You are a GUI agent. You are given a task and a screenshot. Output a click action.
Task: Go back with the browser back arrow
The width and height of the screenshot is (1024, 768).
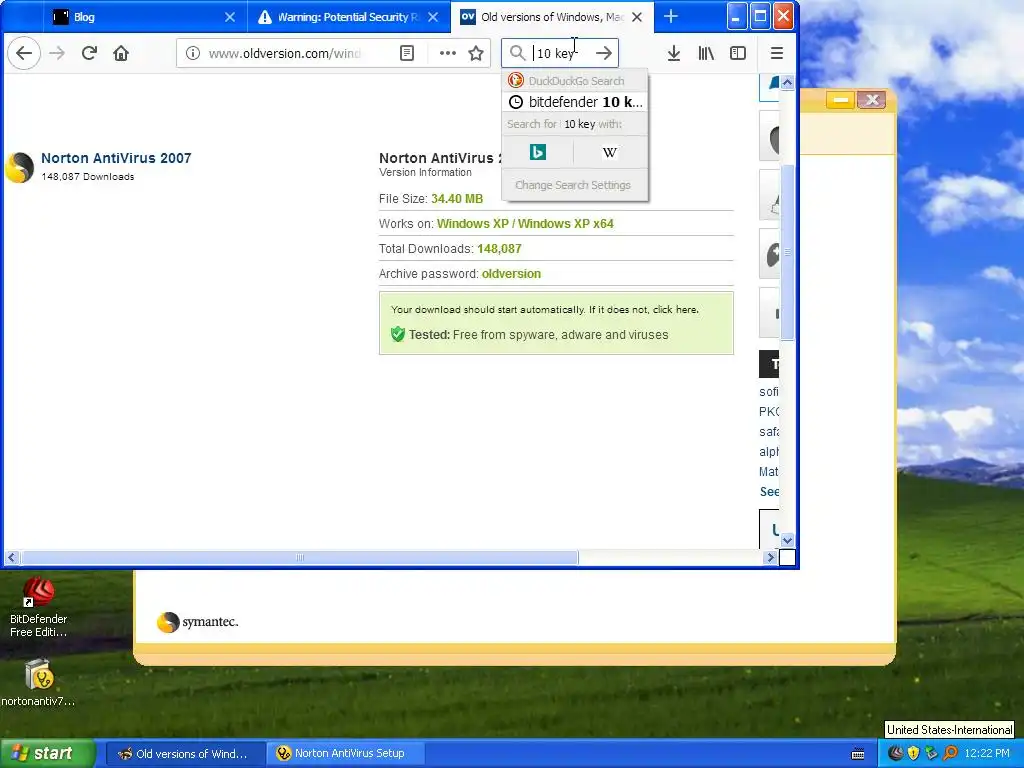click(x=24, y=53)
